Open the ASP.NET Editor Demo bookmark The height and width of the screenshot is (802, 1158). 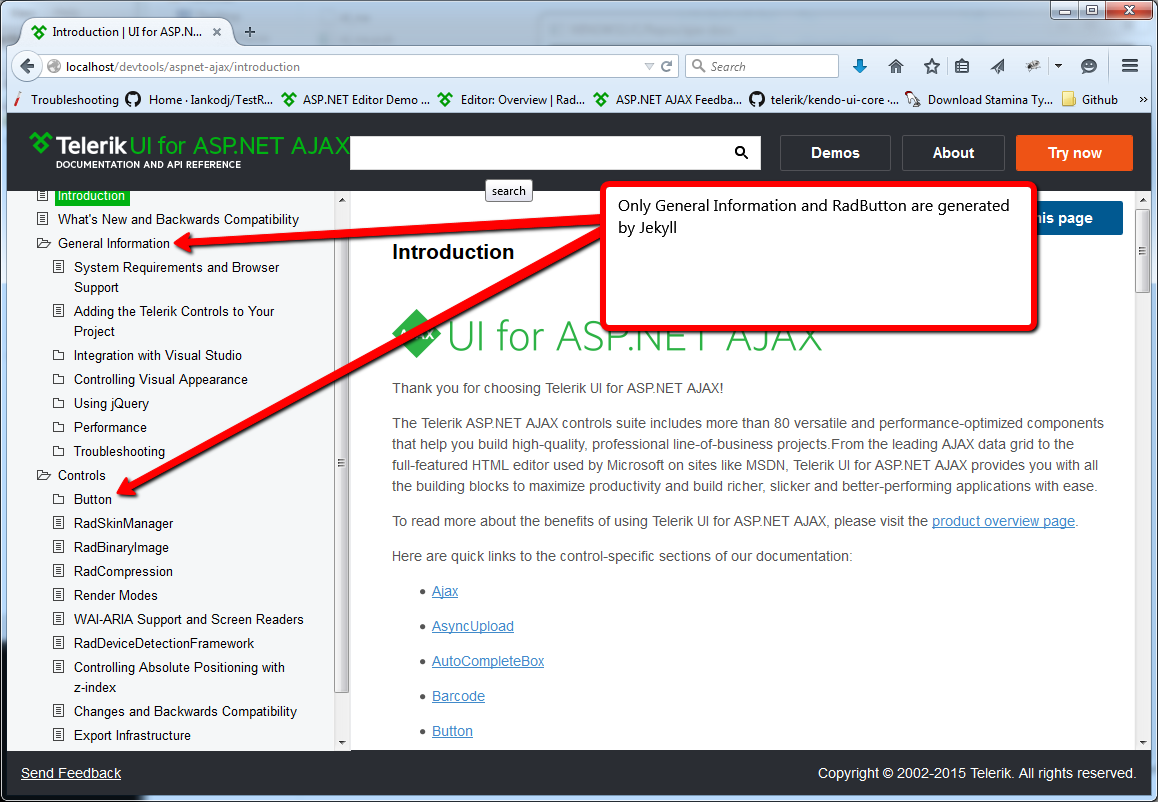(x=356, y=100)
